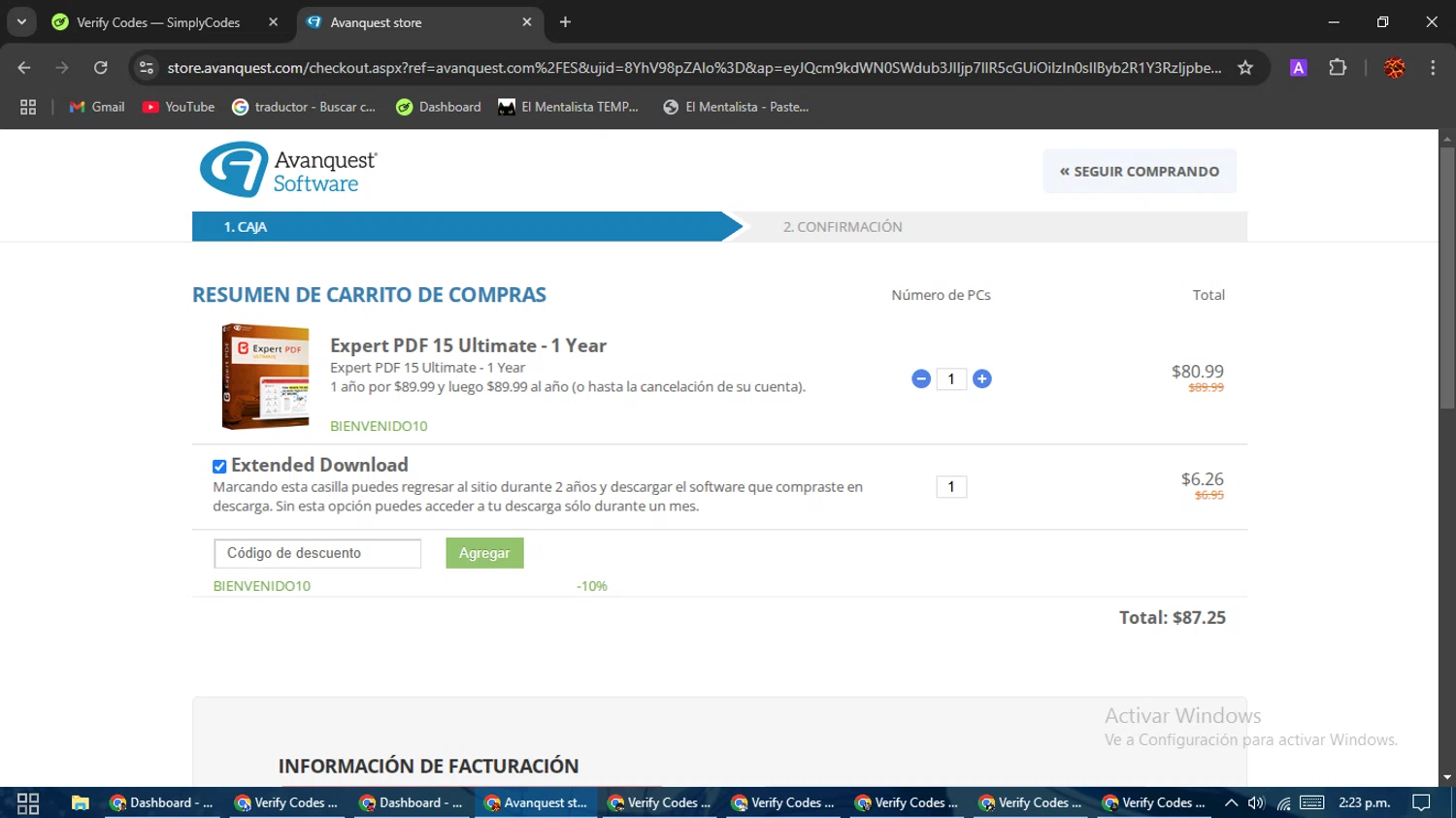Open a new browser tab
The width and height of the screenshot is (1456, 818).
[565, 22]
